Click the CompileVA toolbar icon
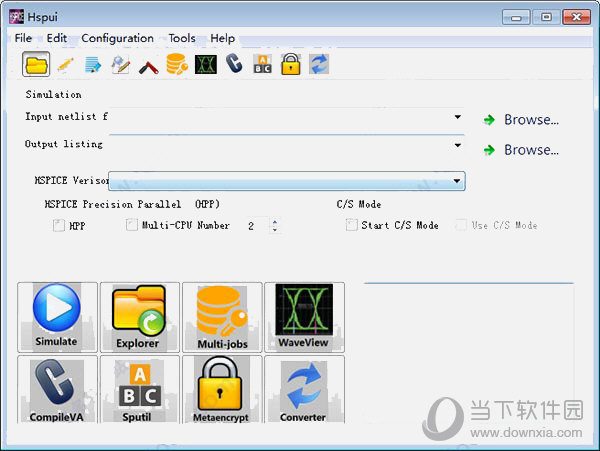This screenshot has height=451, width=600. click(234, 63)
